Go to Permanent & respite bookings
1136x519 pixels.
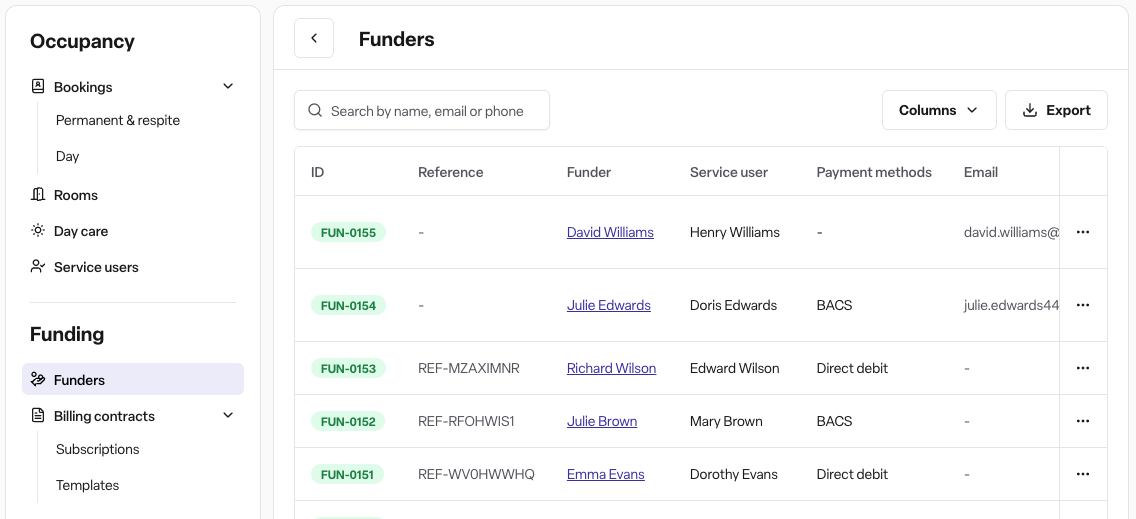pos(118,120)
